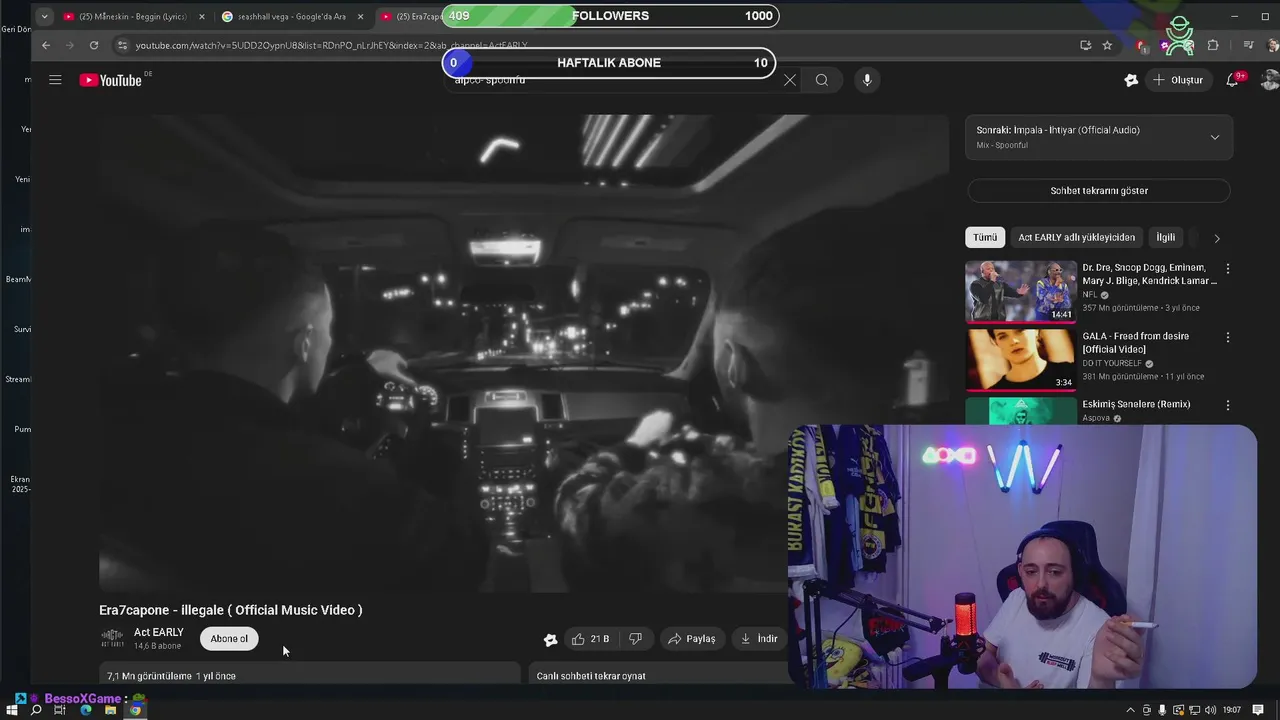
Task: Open YouTube notifications bell
Action: coord(1232,80)
